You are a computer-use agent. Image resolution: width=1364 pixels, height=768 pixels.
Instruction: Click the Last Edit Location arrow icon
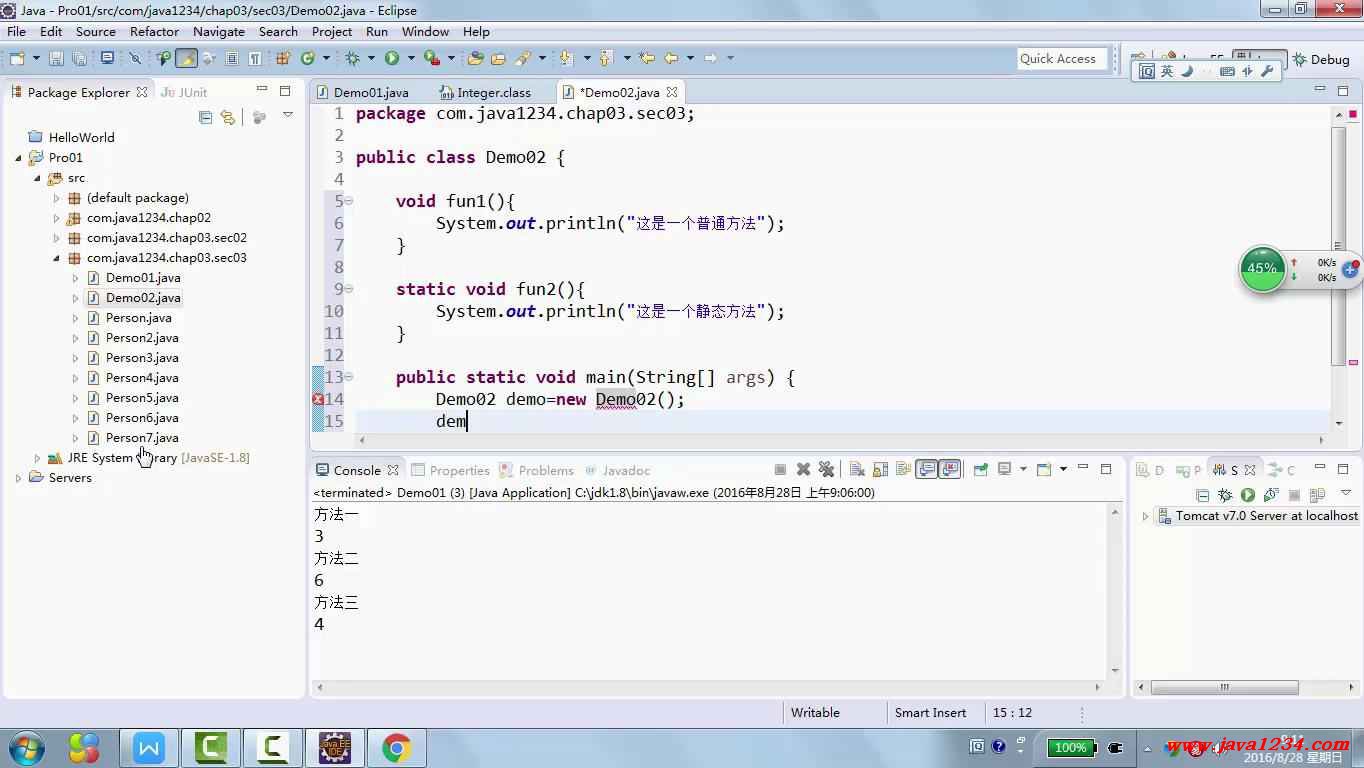coord(647,58)
